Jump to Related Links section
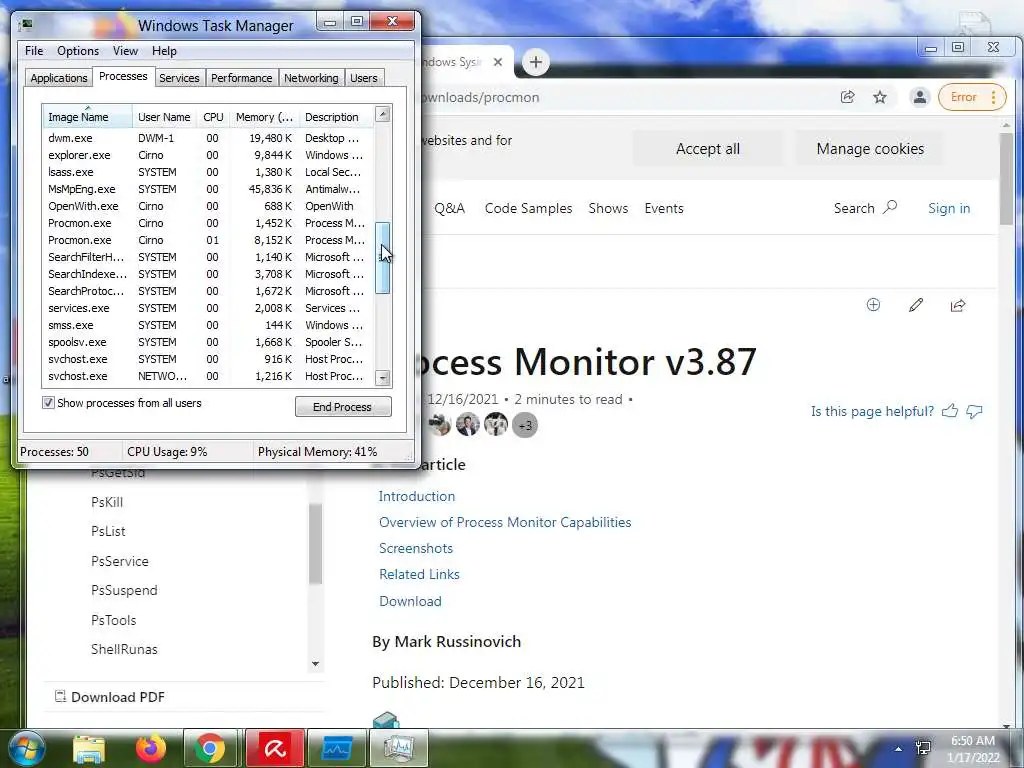The height and width of the screenshot is (768, 1024). (419, 575)
